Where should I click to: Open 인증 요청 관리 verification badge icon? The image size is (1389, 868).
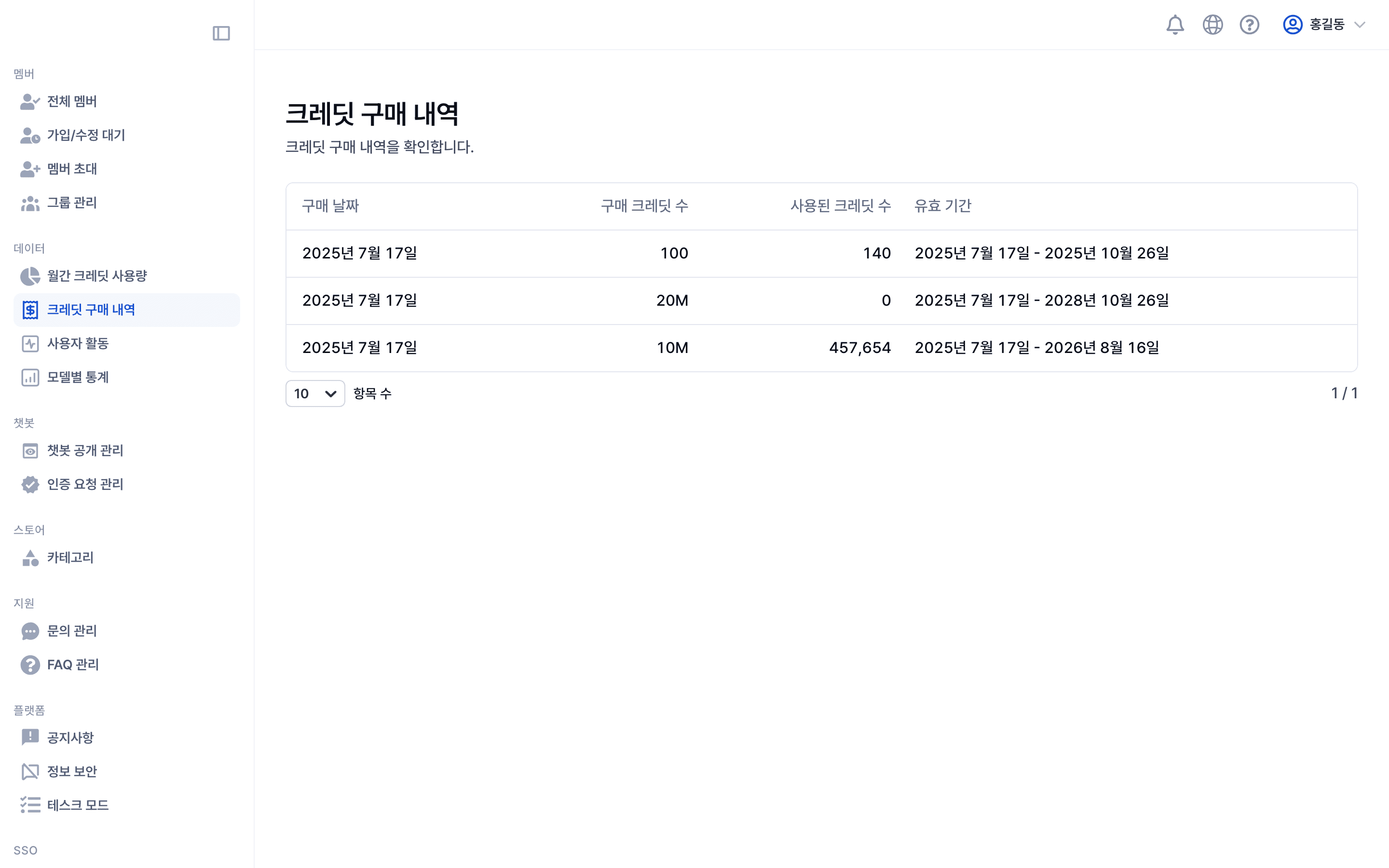30,484
